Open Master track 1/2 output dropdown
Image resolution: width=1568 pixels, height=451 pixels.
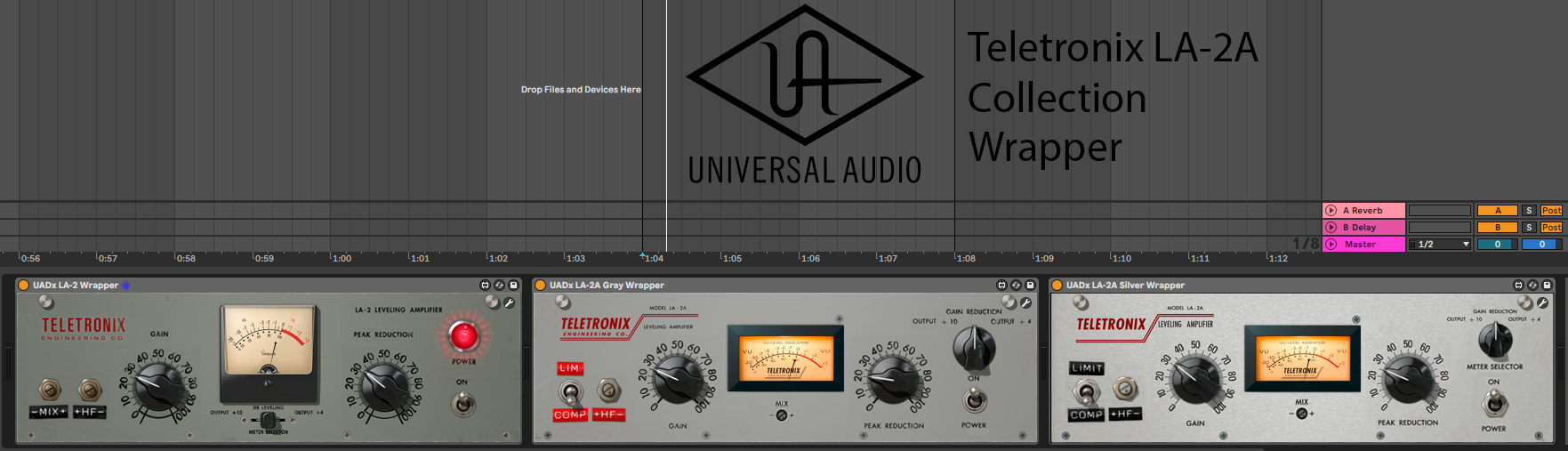(x=1440, y=245)
